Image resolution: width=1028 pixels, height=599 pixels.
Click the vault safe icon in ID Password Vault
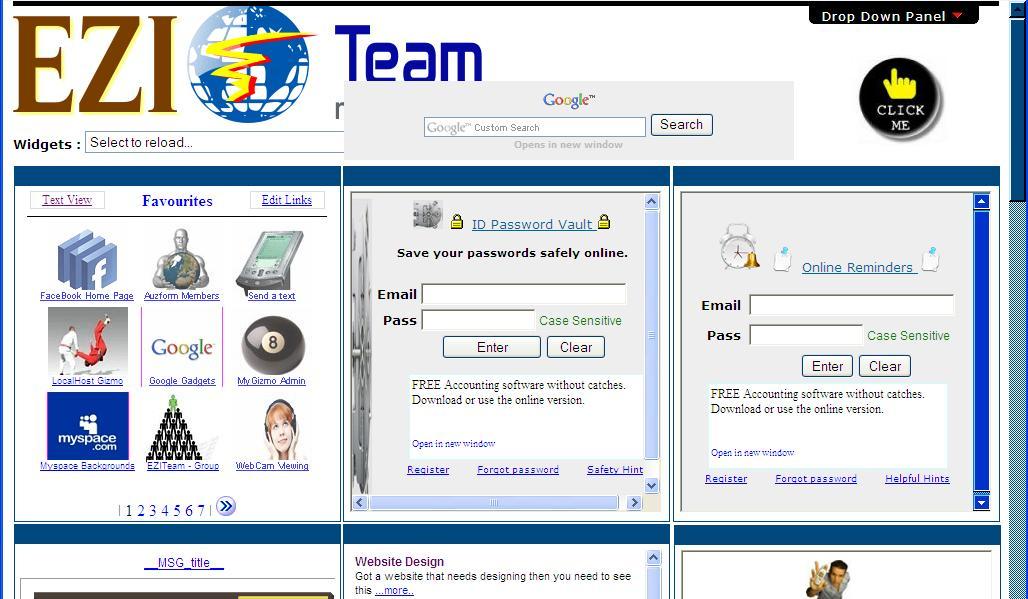click(x=427, y=214)
